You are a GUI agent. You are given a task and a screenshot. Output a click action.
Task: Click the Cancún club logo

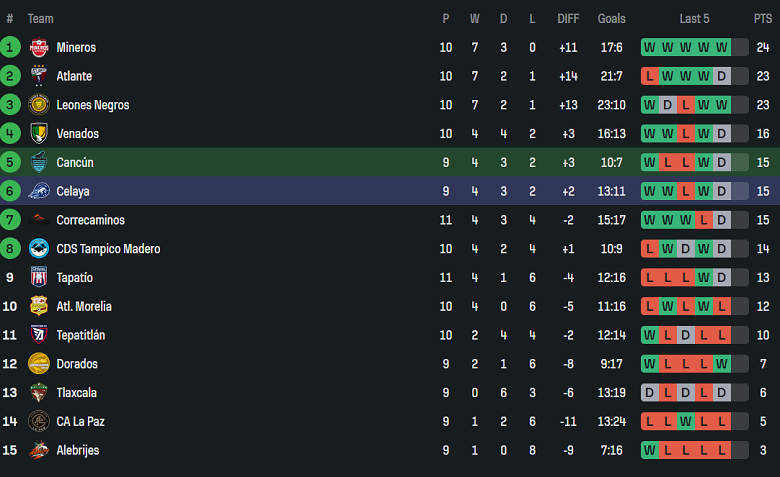[39, 162]
